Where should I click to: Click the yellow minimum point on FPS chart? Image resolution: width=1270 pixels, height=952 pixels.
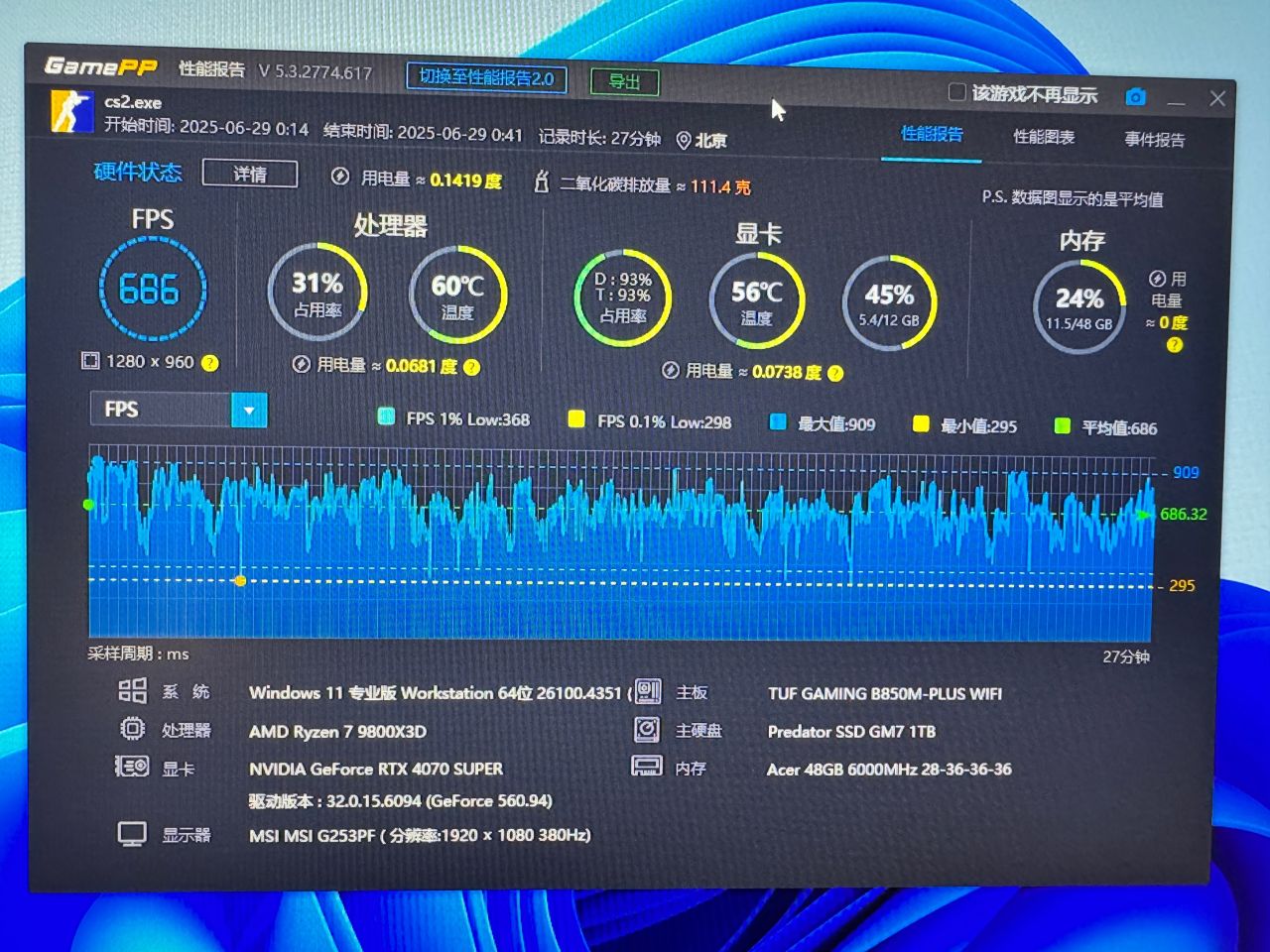[240, 581]
